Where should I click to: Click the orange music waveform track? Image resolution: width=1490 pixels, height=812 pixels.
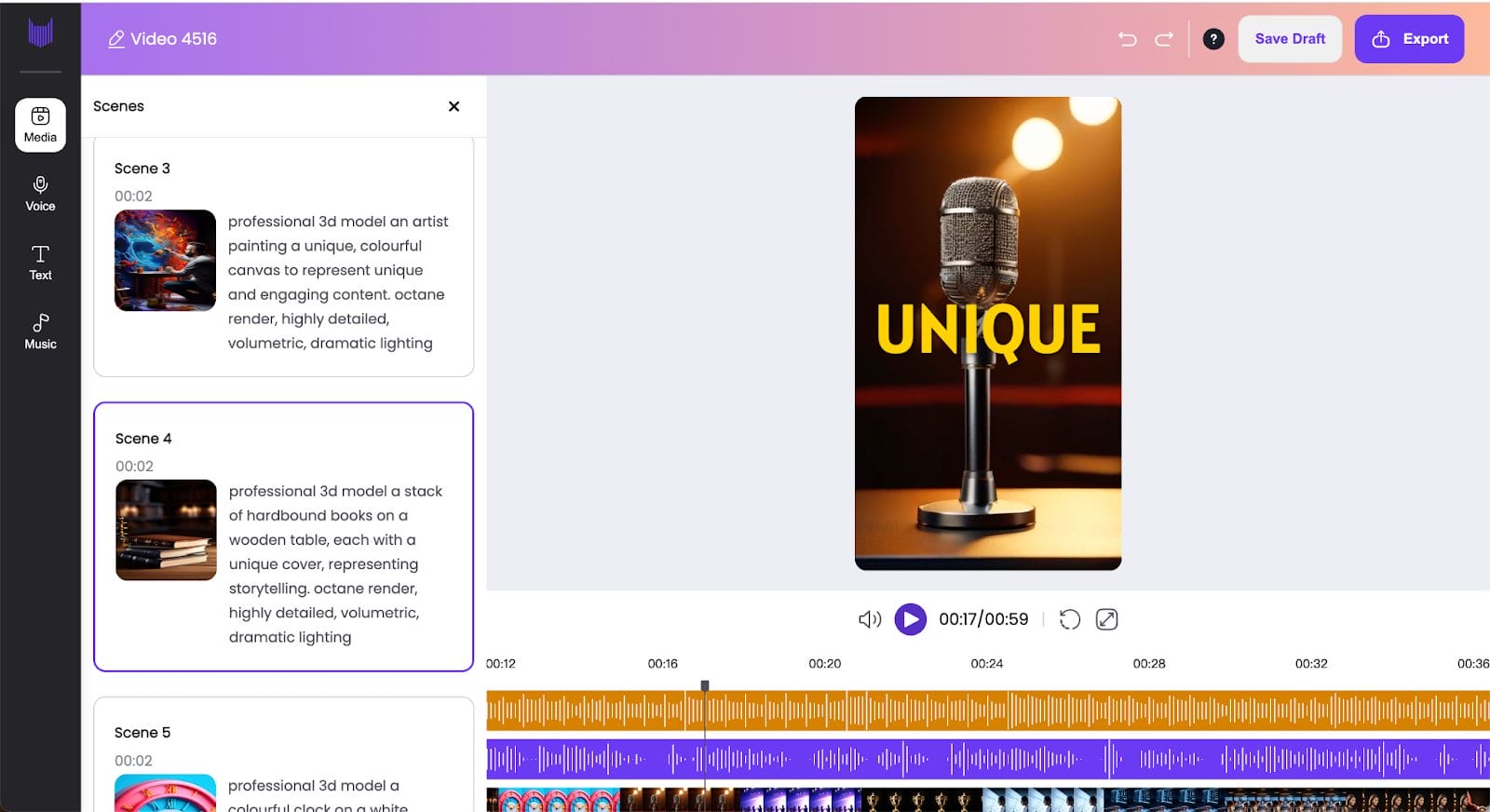(x=987, y=710)
